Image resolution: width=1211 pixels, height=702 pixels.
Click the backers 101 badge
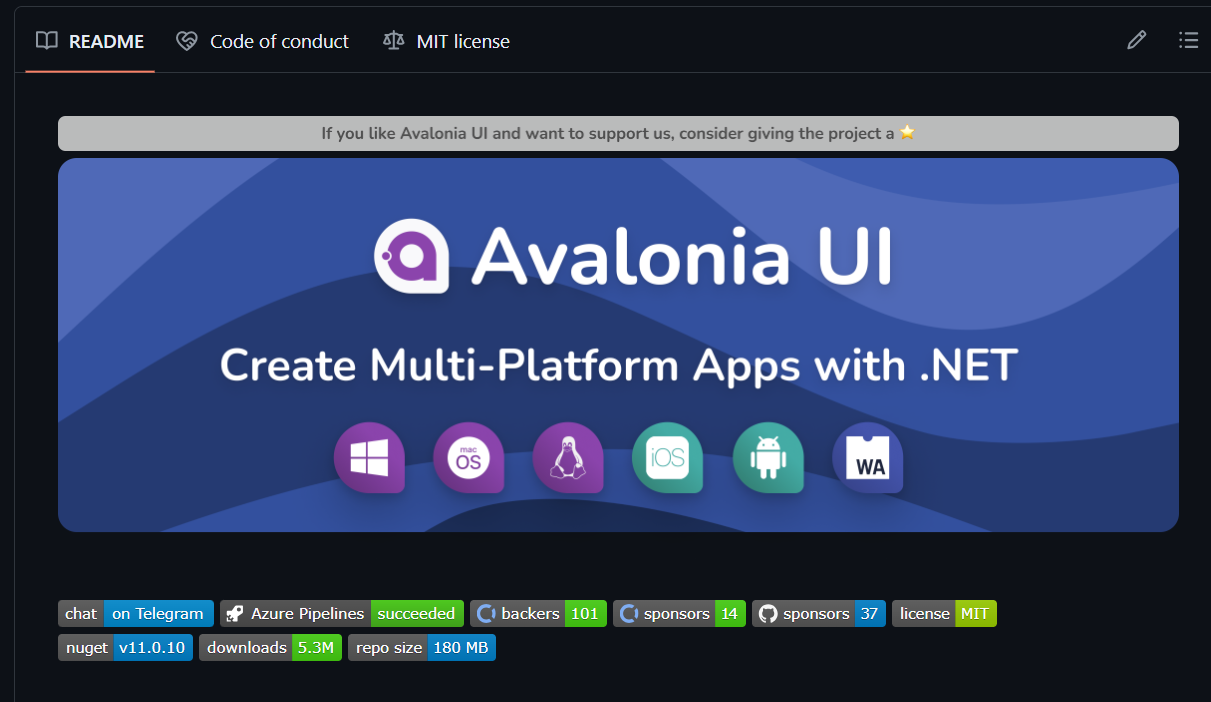[538, 613]
